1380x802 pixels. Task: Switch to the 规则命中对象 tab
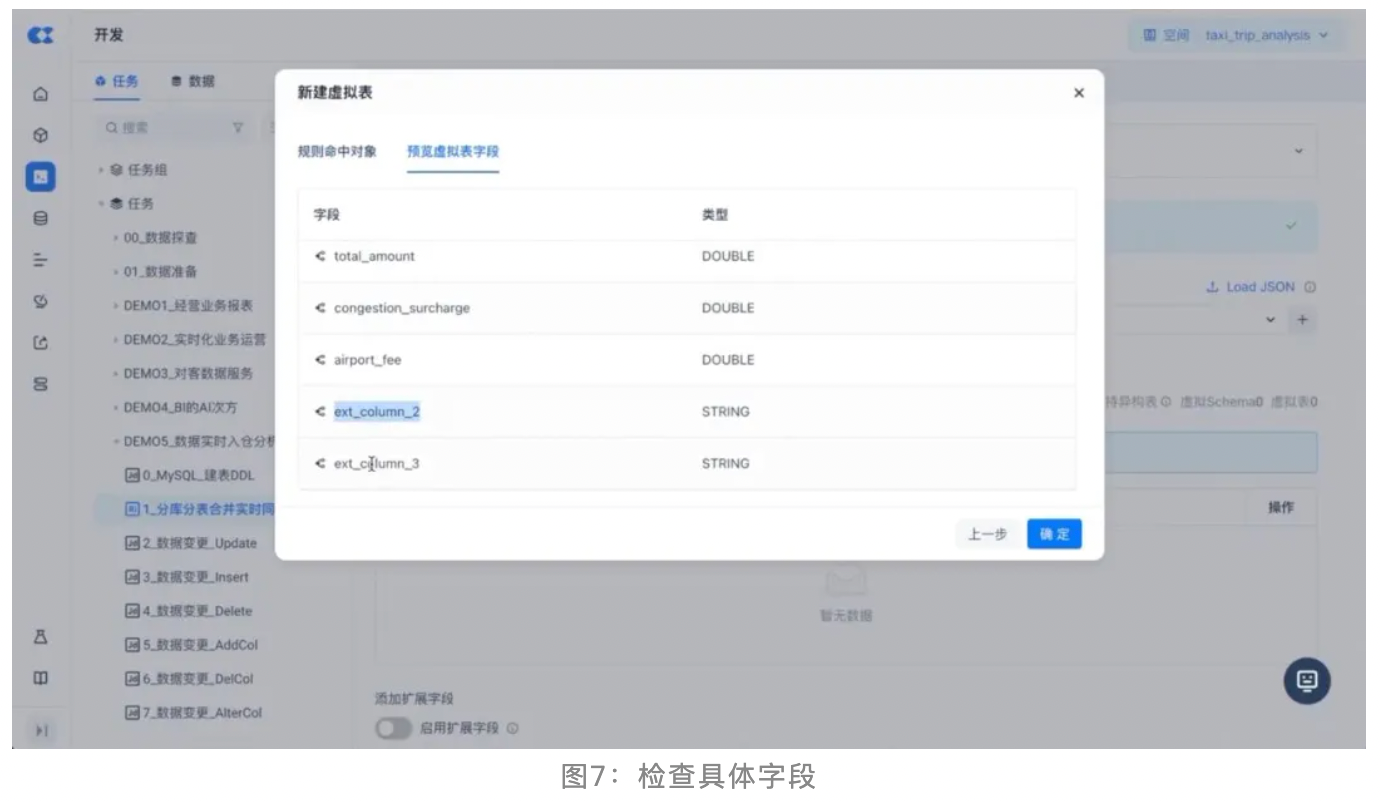[337, 152]
